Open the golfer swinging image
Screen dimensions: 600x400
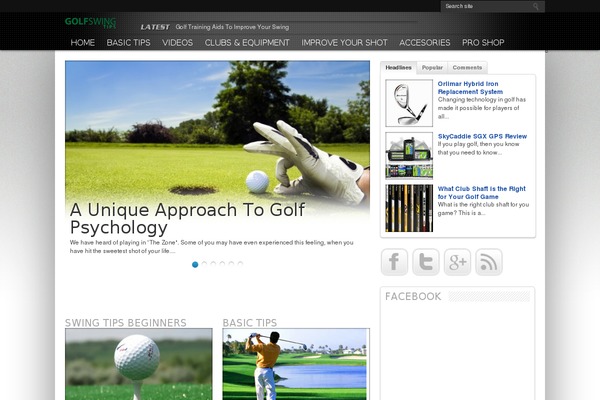click(296, 364)
